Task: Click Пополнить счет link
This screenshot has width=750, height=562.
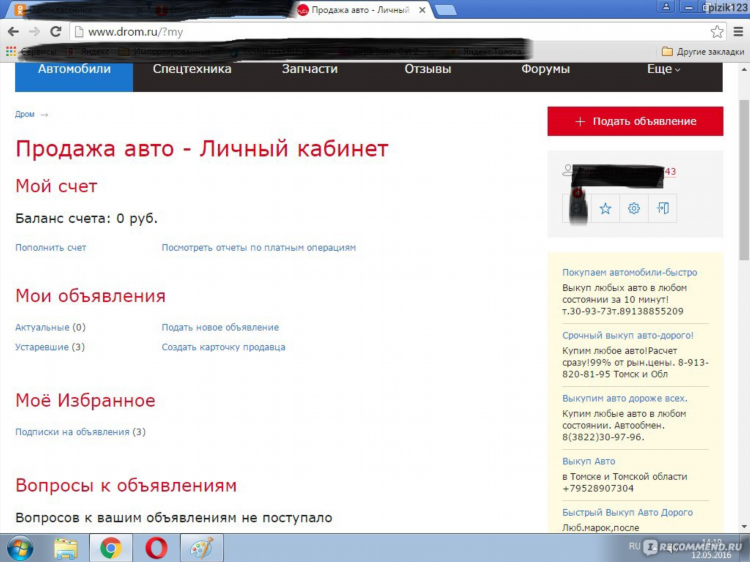Action: coord(51,248)
